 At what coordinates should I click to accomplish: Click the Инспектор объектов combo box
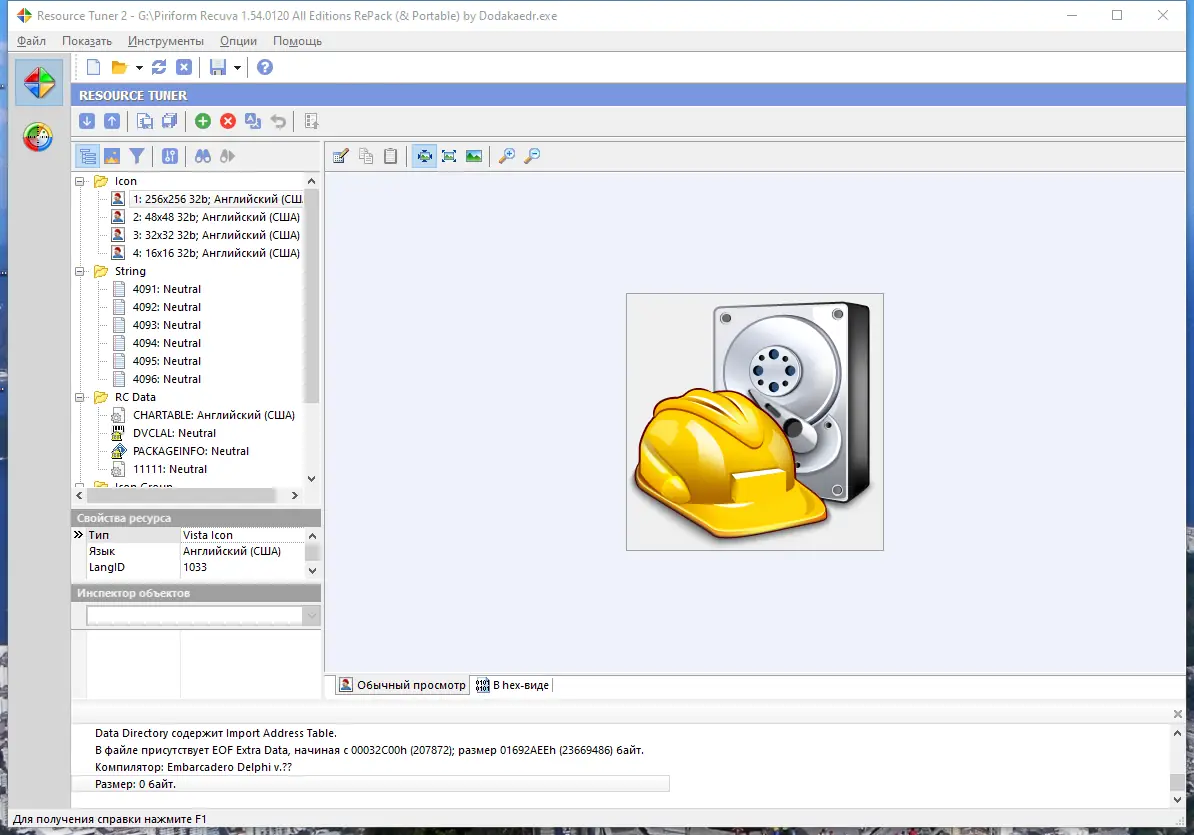(x=202, y=616)
